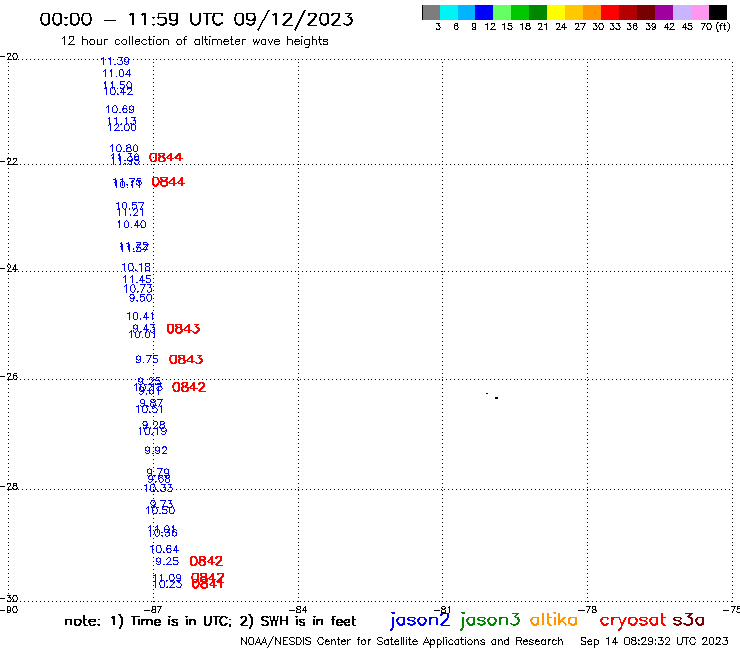The image size is (740, 650).
Task: Click the red '0843' time beside 9.75
Action: pyautogui.click(x=186, y=360)
